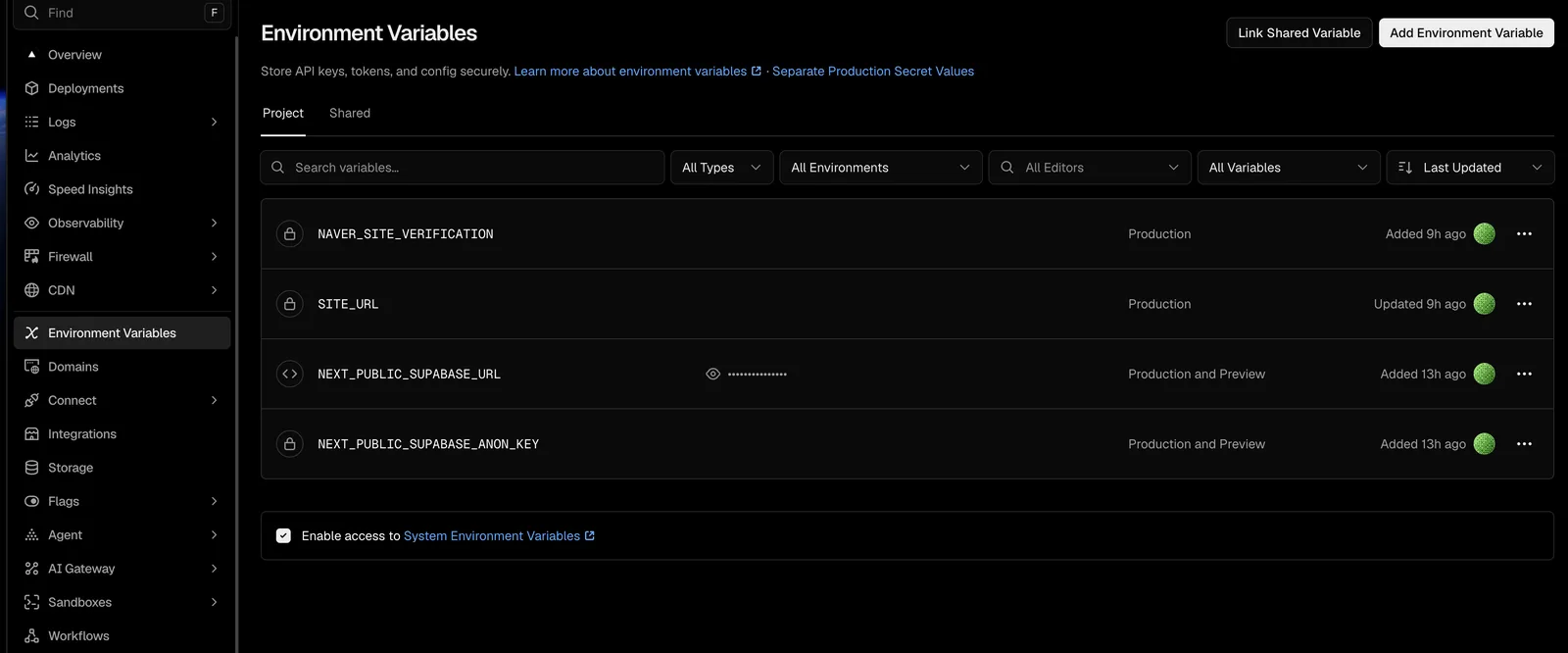
Task: Click the Analytics chart icon
Action: pyautogui.click(x=31, y=156)
